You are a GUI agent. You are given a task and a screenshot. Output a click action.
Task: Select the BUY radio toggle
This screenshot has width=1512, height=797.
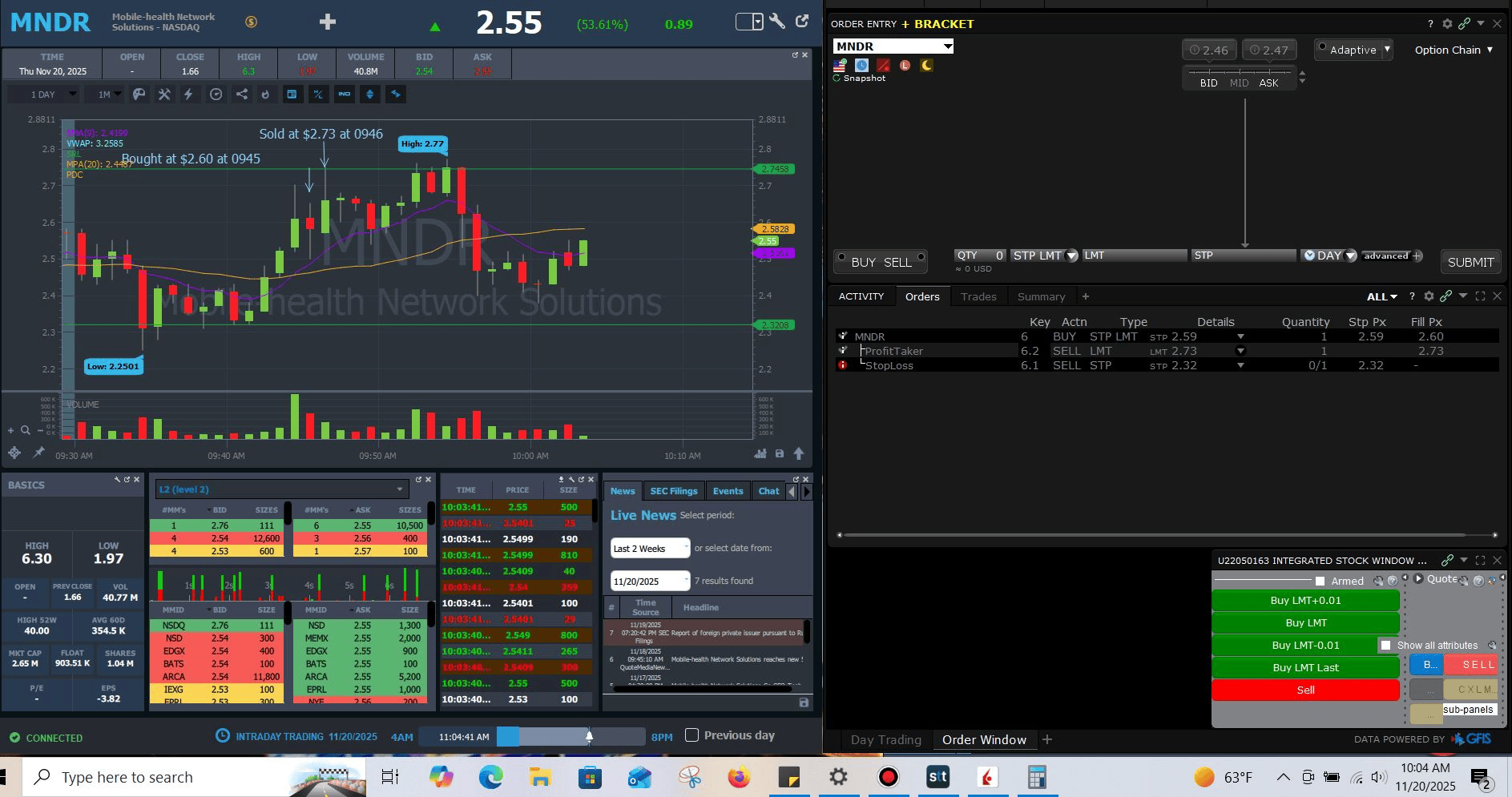(841, 257)
